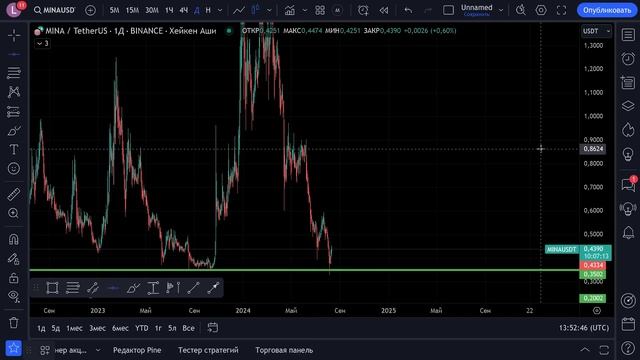Toggle the favorites star toolbar

click(x=13, y=348)
